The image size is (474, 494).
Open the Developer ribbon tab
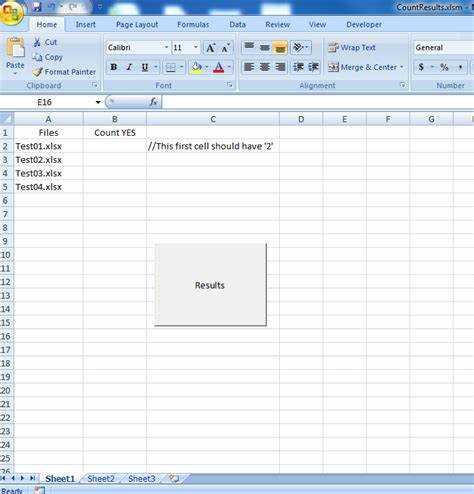364,25
